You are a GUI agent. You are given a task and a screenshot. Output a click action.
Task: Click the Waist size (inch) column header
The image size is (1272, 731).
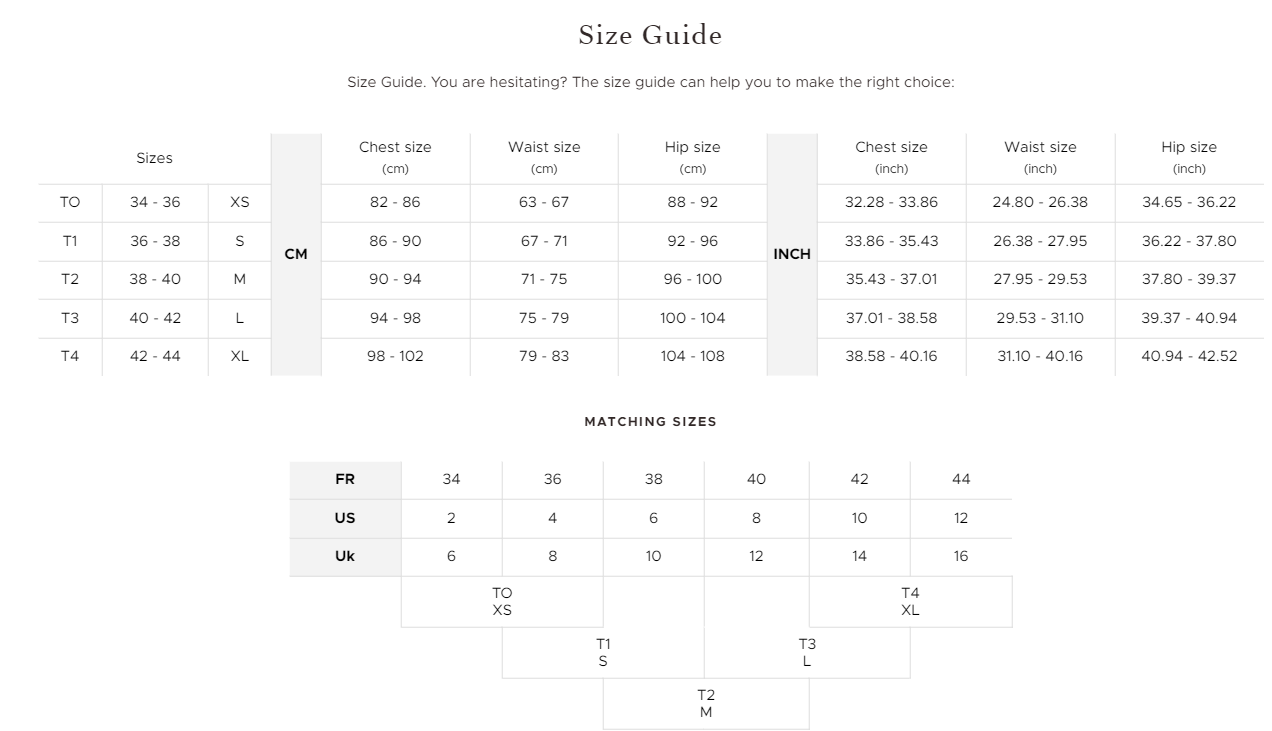pyautogui.click(x=1040, y=157)
